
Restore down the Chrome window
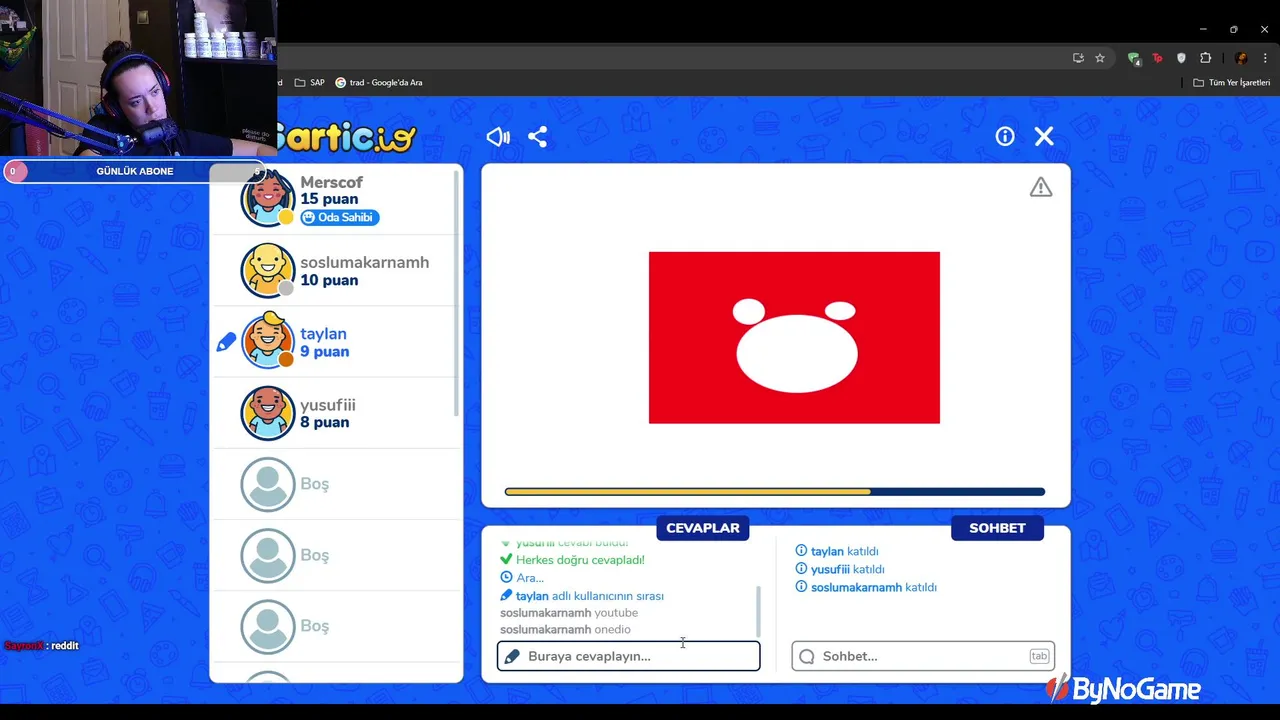tap(1233, 29)
